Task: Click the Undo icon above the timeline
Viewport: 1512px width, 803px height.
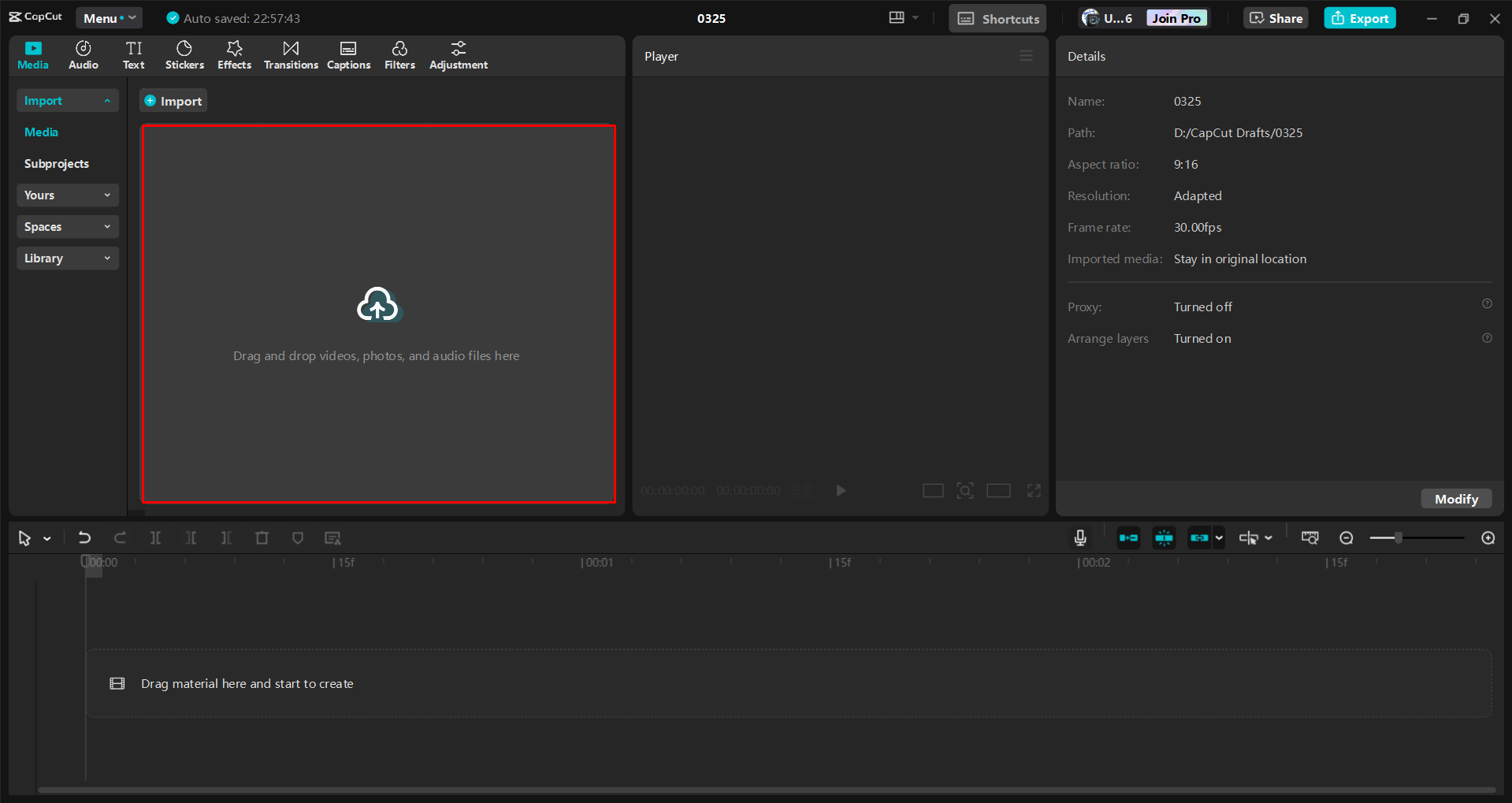Action: coord(84,537)
